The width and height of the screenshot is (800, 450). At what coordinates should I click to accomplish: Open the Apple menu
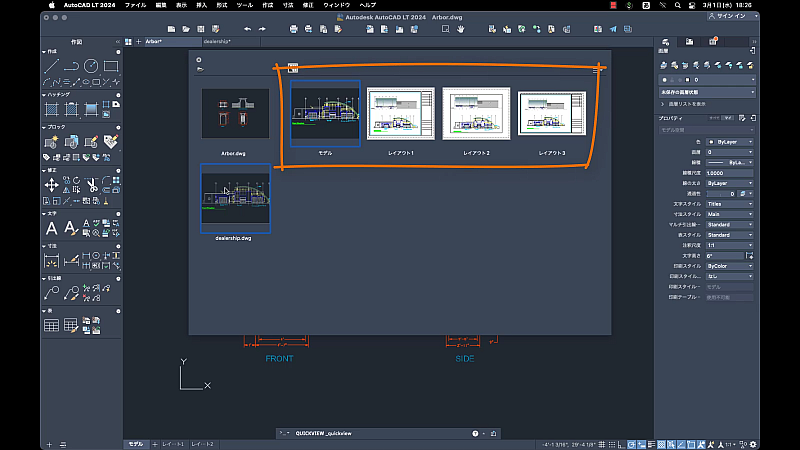[52, 5]
